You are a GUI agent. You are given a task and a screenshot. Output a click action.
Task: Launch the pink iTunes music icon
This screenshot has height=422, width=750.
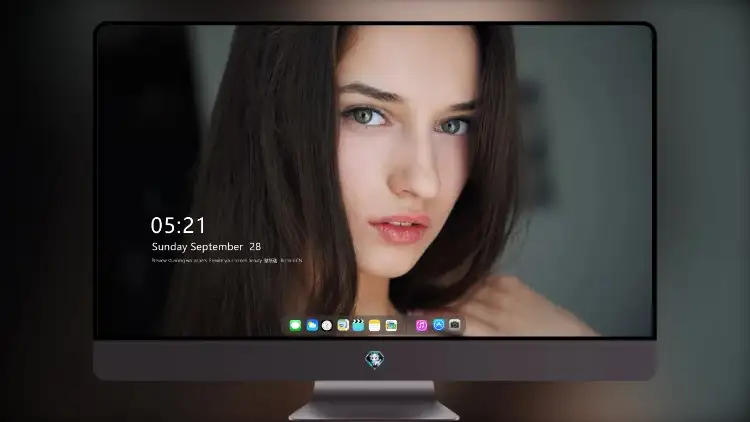pos(421,325)
